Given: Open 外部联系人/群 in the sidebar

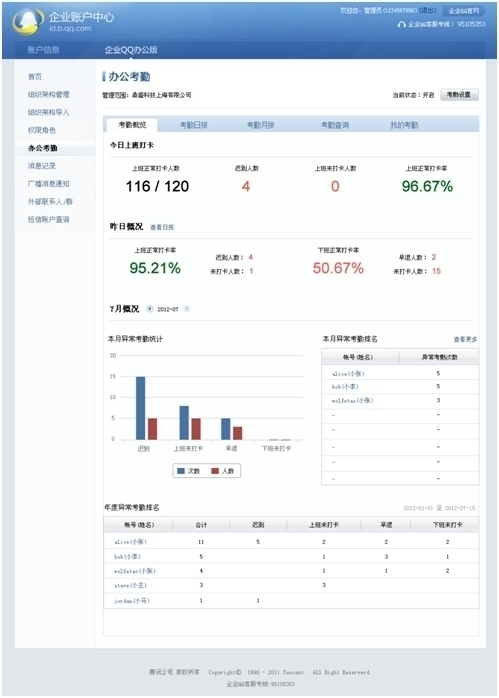Looking at the screenshot, I should coord(50,202).
